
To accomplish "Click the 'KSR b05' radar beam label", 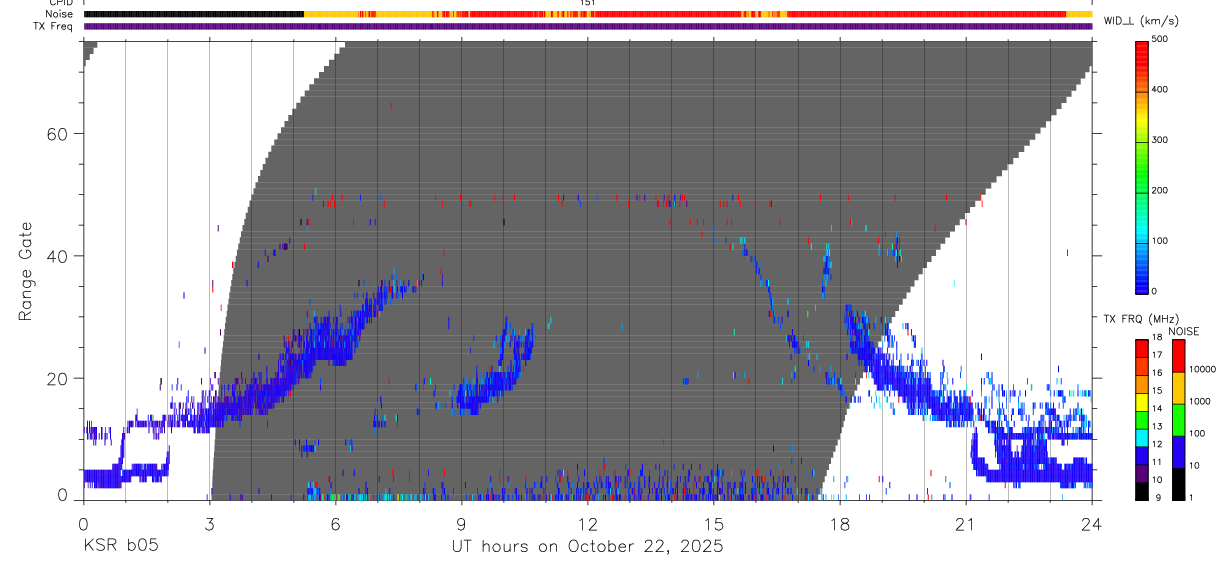I will (x=120, y=546).
